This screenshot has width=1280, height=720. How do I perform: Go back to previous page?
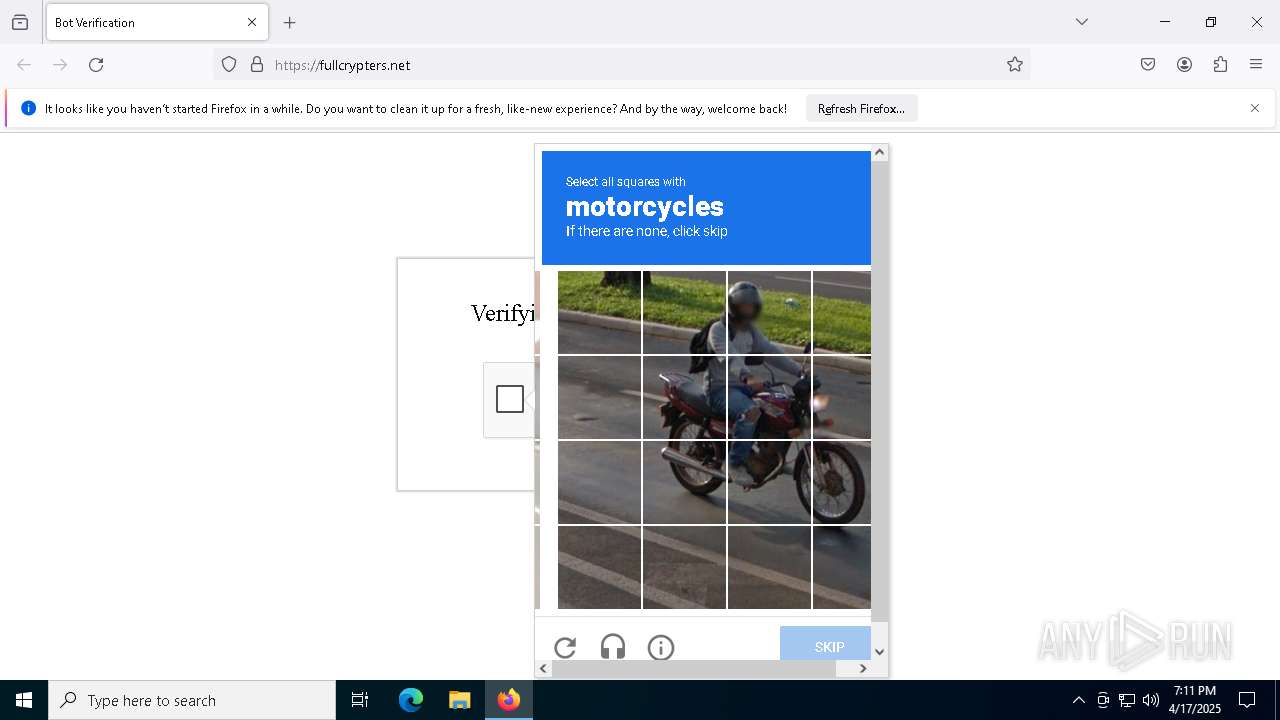(x=24, y=65)
